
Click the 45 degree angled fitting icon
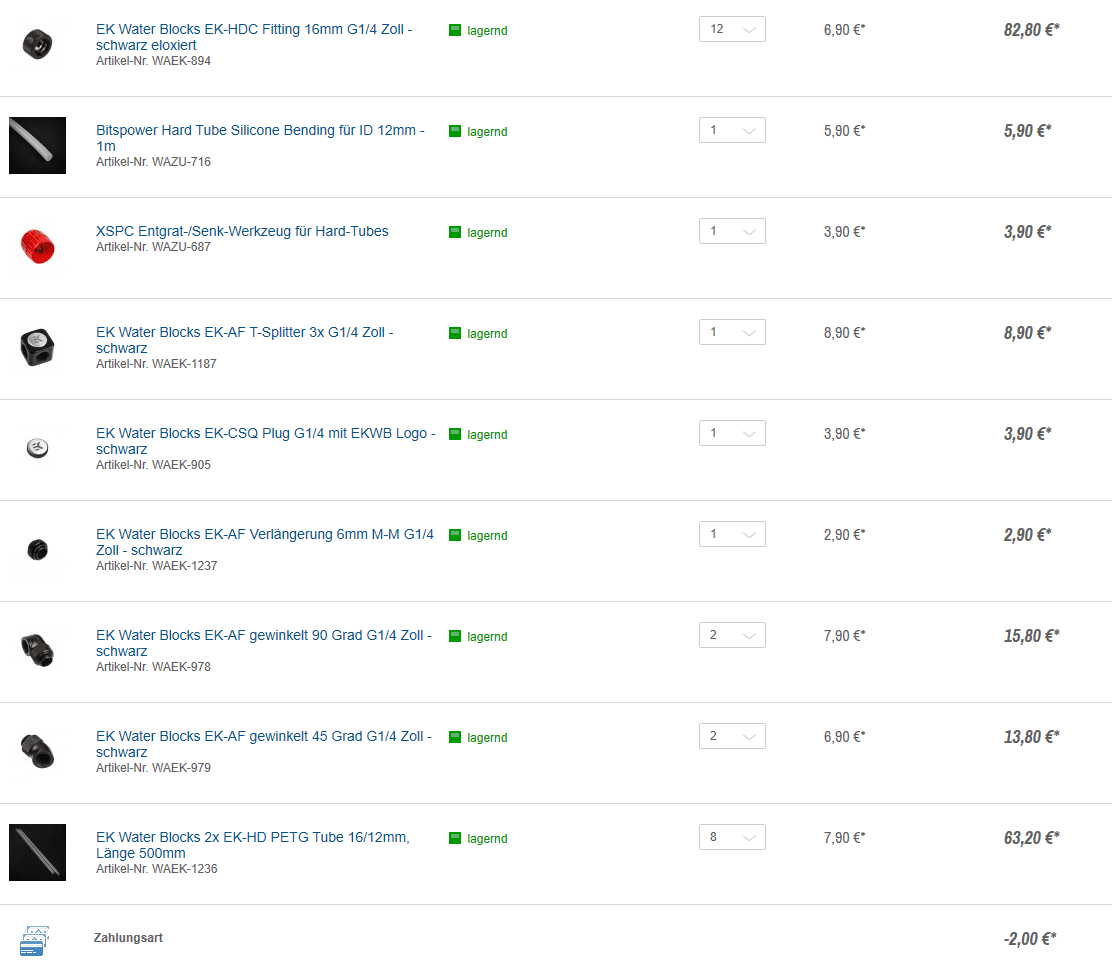click(37, 751)
